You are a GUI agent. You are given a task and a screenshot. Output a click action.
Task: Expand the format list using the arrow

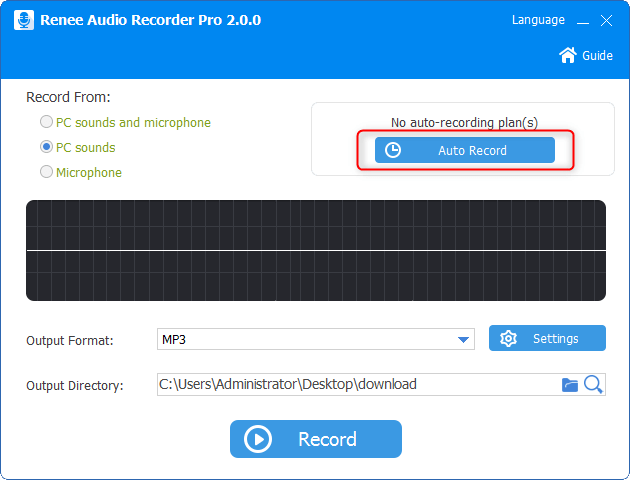tap(464, 340)
